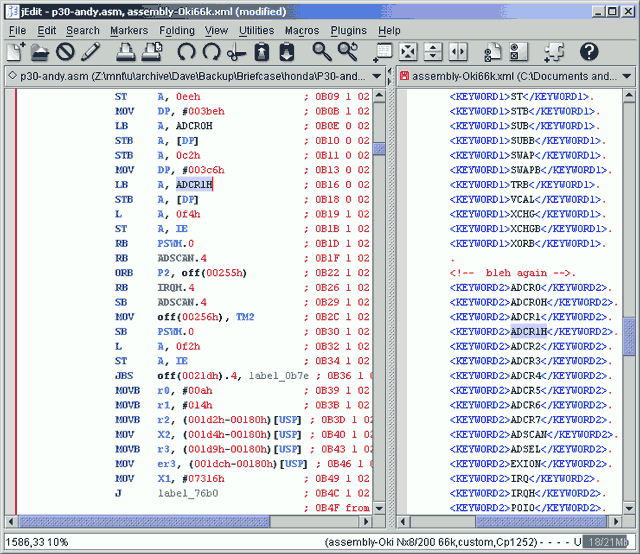Click the highlighted ADCR1H in asm pane
This screenshot has width=640, height=554.
coord(194,185)
